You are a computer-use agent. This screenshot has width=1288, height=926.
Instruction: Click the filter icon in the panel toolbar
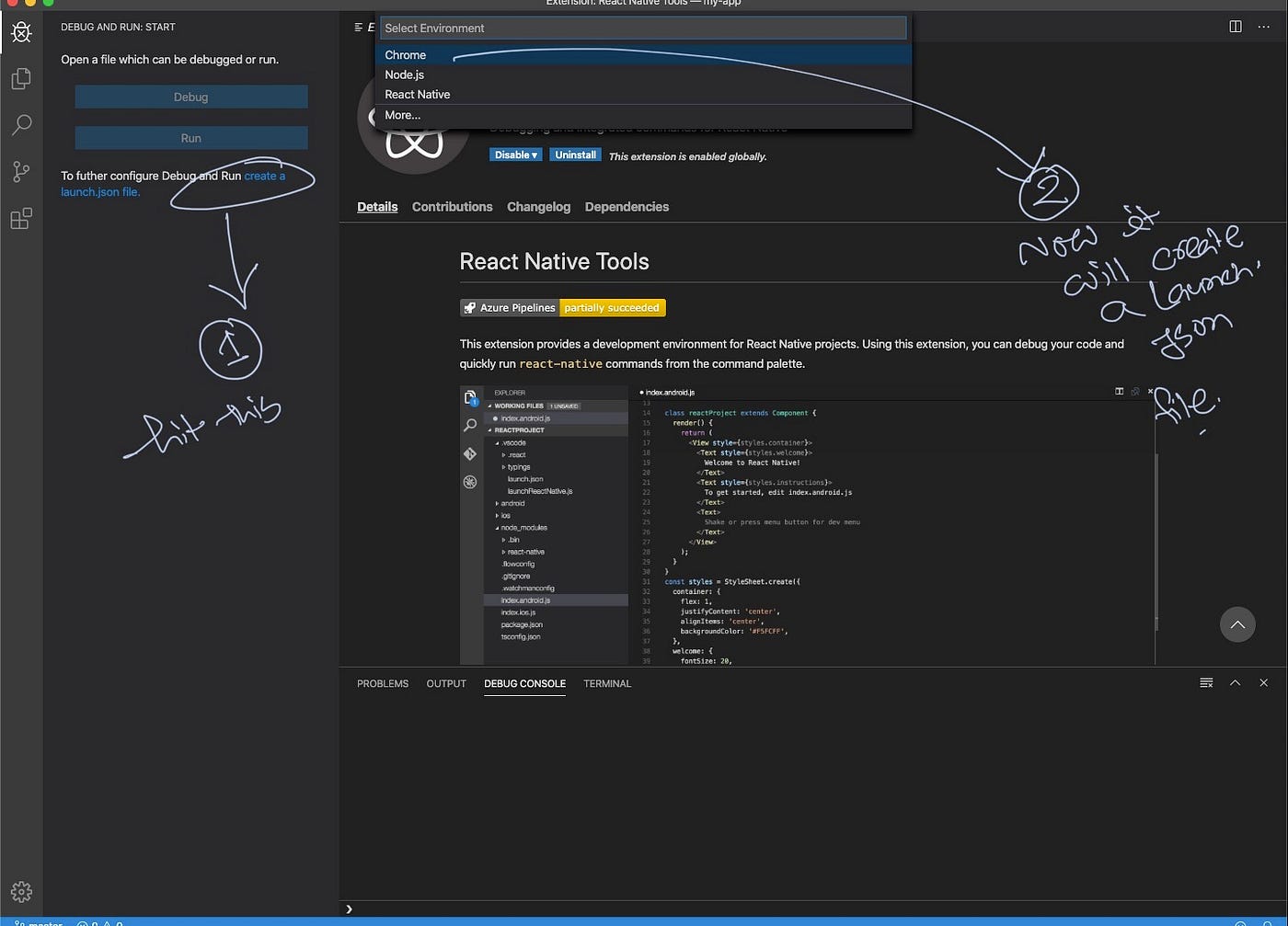pos(1206,682)
